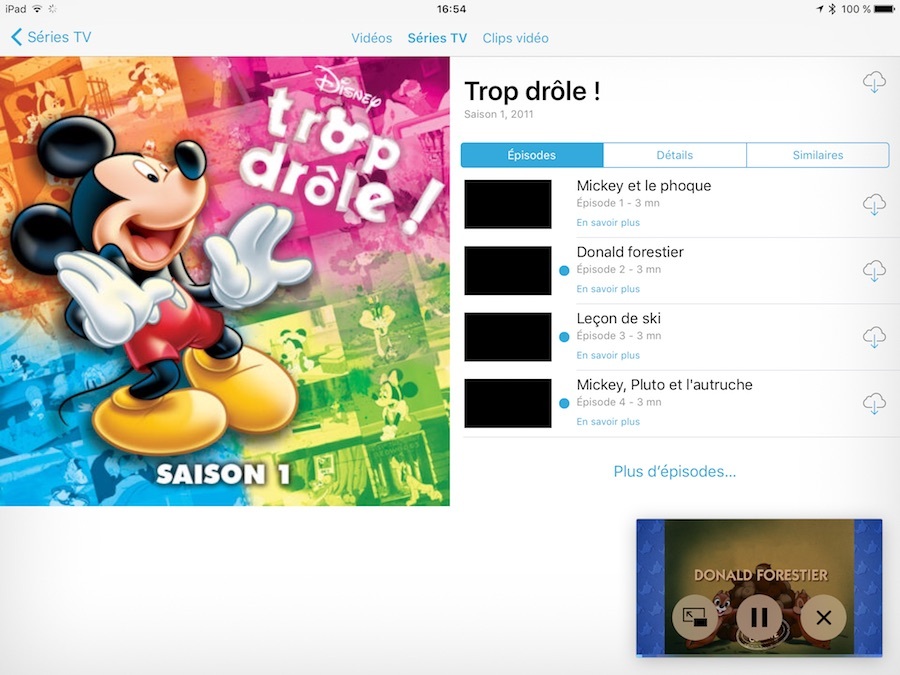Play the Leçon de ski thumbnail
Screen dimensions: 900x675
coord(508,337)
